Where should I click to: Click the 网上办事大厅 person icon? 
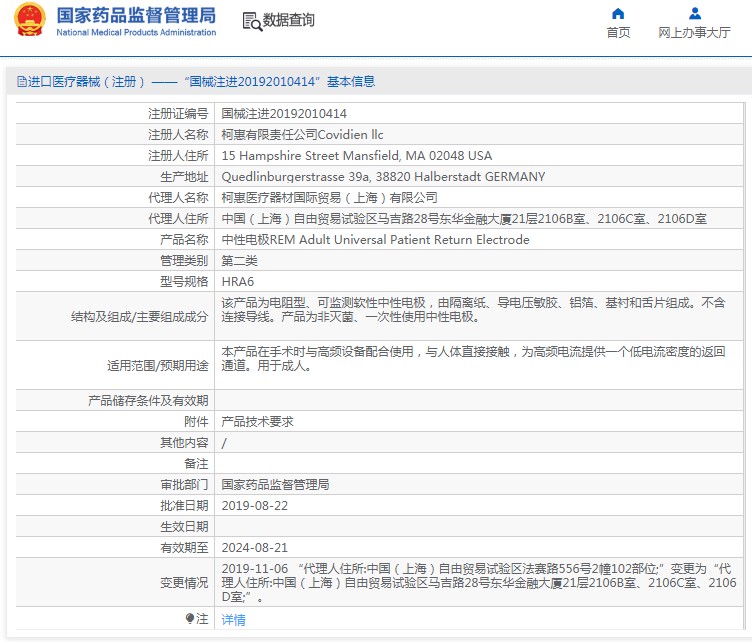pyautogui.click(x=694, y=13)
